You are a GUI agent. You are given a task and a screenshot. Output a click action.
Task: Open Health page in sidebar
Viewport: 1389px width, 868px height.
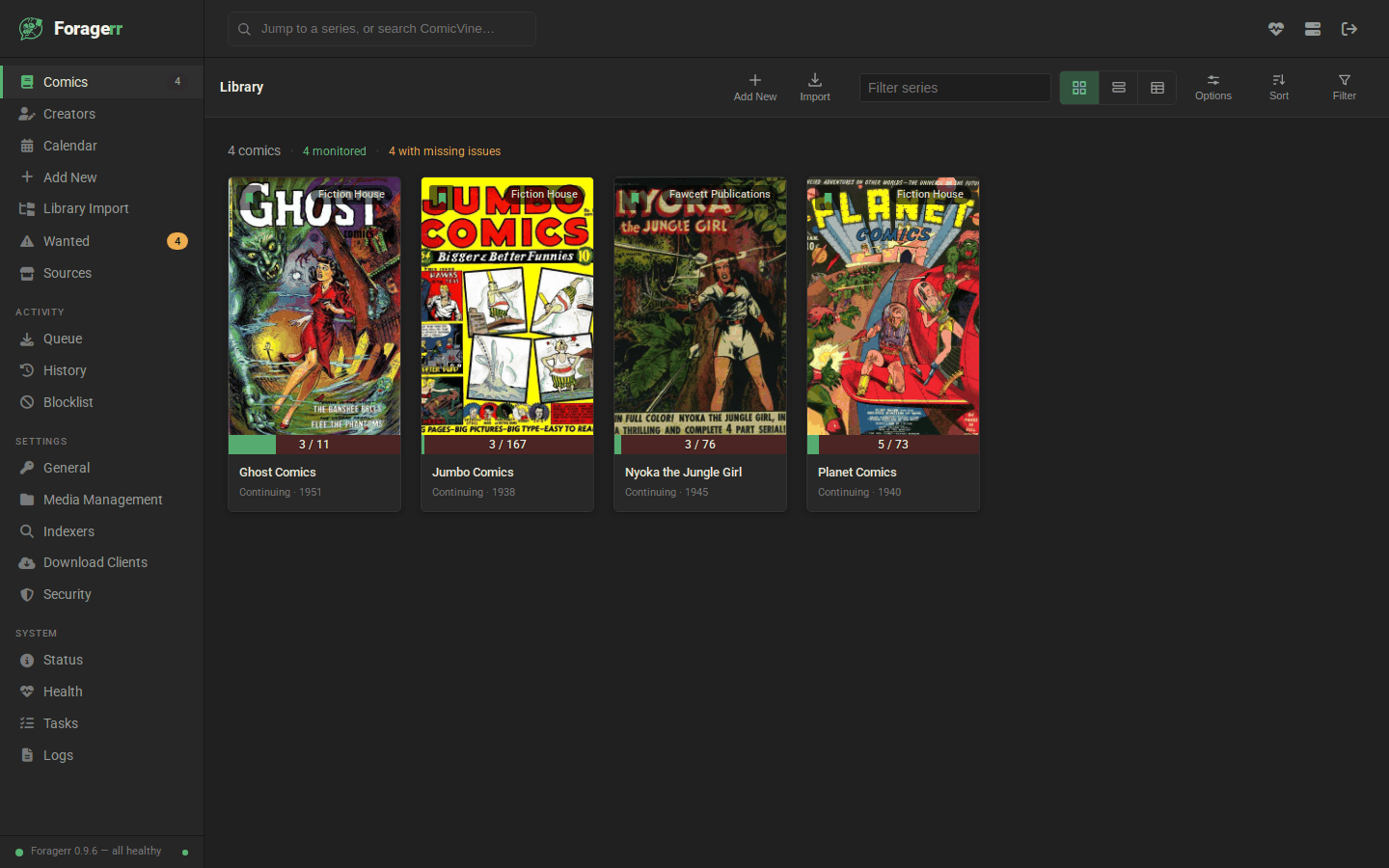pos(101,692)
